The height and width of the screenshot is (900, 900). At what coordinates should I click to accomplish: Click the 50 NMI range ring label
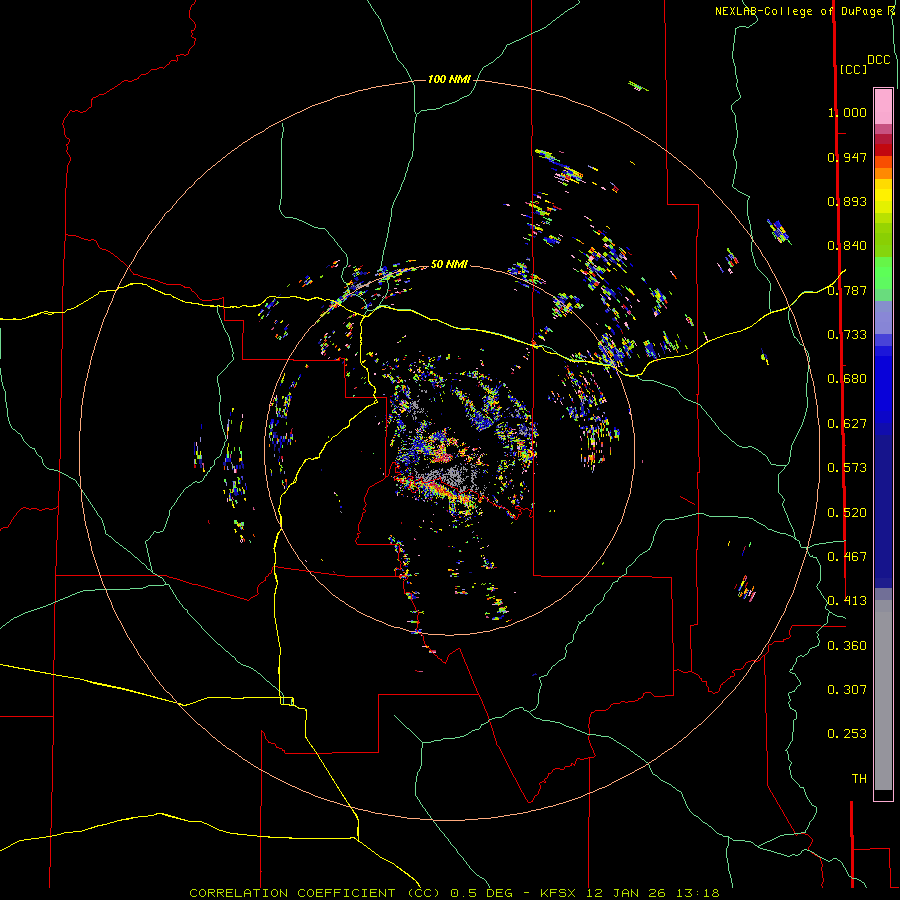click(x=449, y=264)
